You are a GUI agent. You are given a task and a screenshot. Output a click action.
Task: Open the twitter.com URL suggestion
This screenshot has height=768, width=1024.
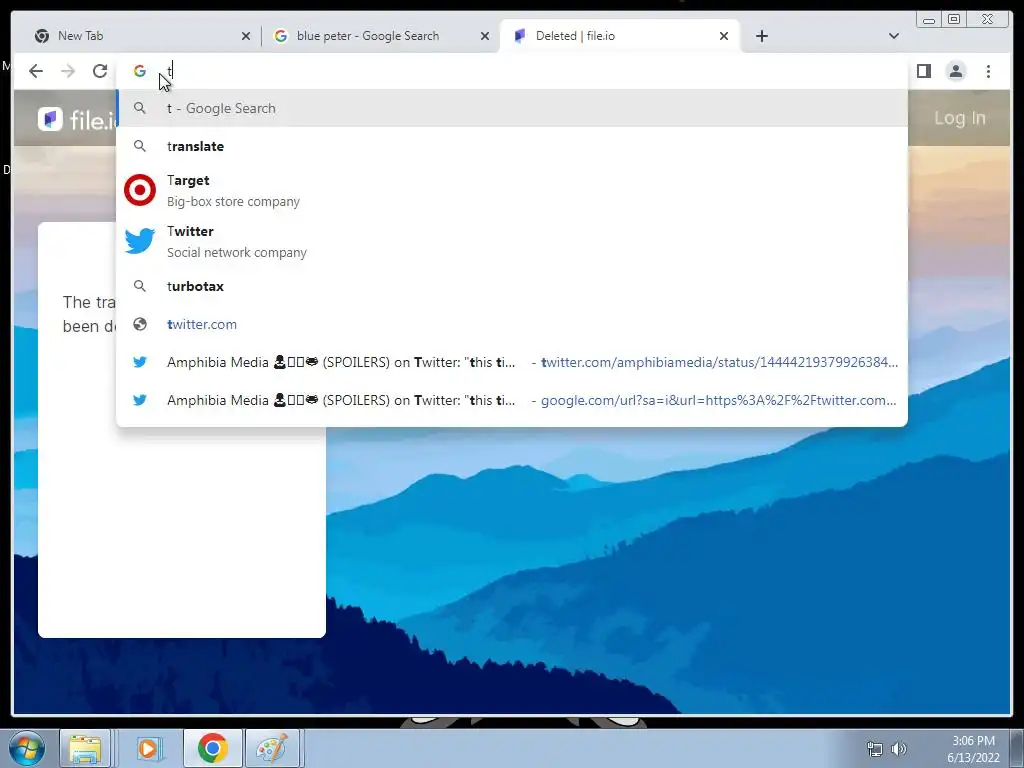point(512,324)
